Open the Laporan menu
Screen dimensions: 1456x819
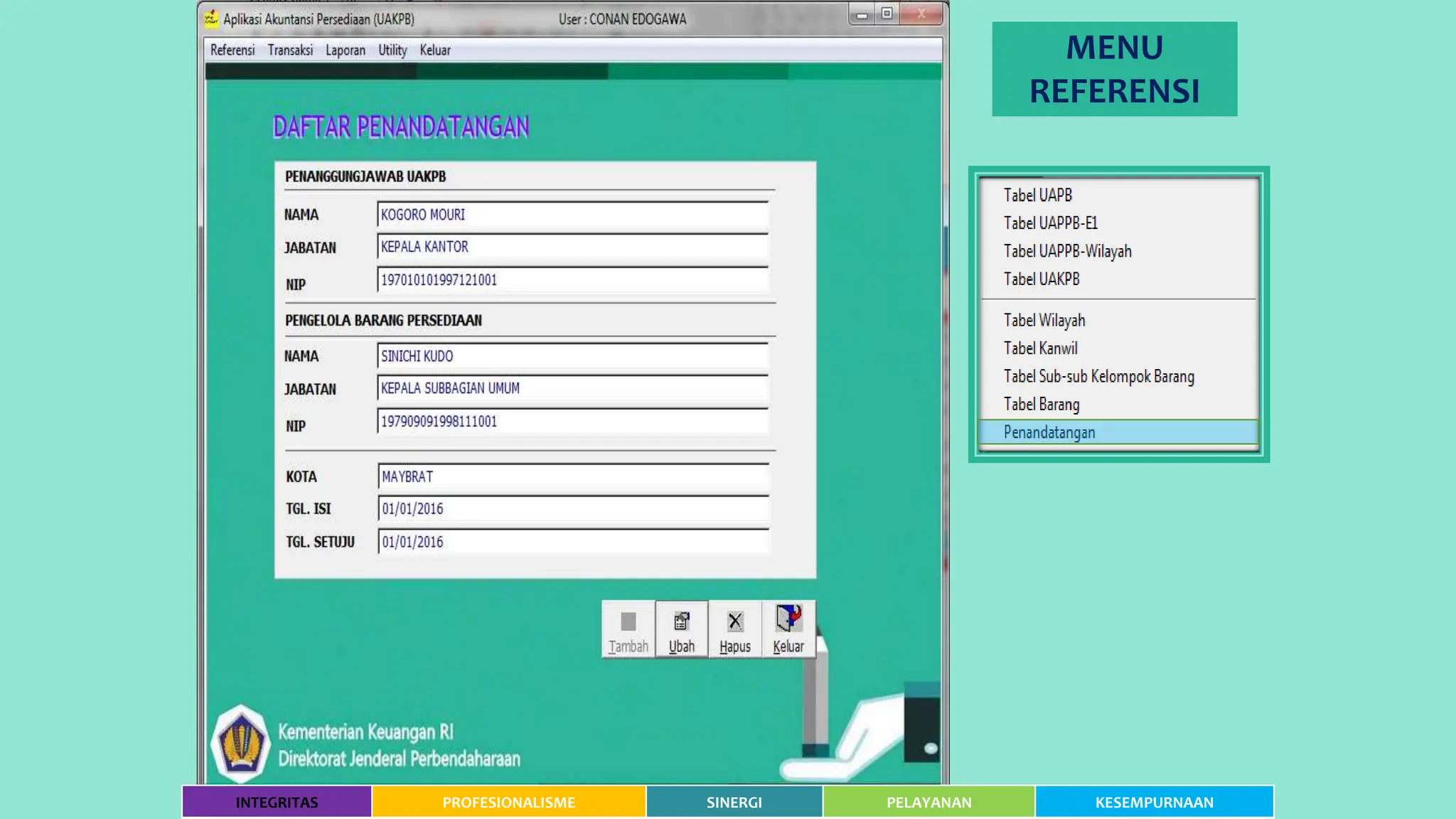pyautogui.click(x=345, y=50)
